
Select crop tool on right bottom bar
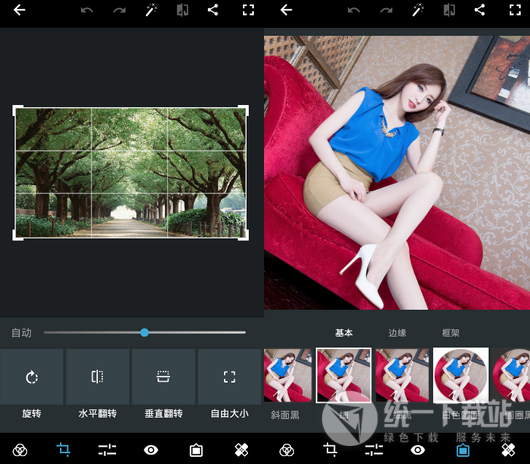330,450
